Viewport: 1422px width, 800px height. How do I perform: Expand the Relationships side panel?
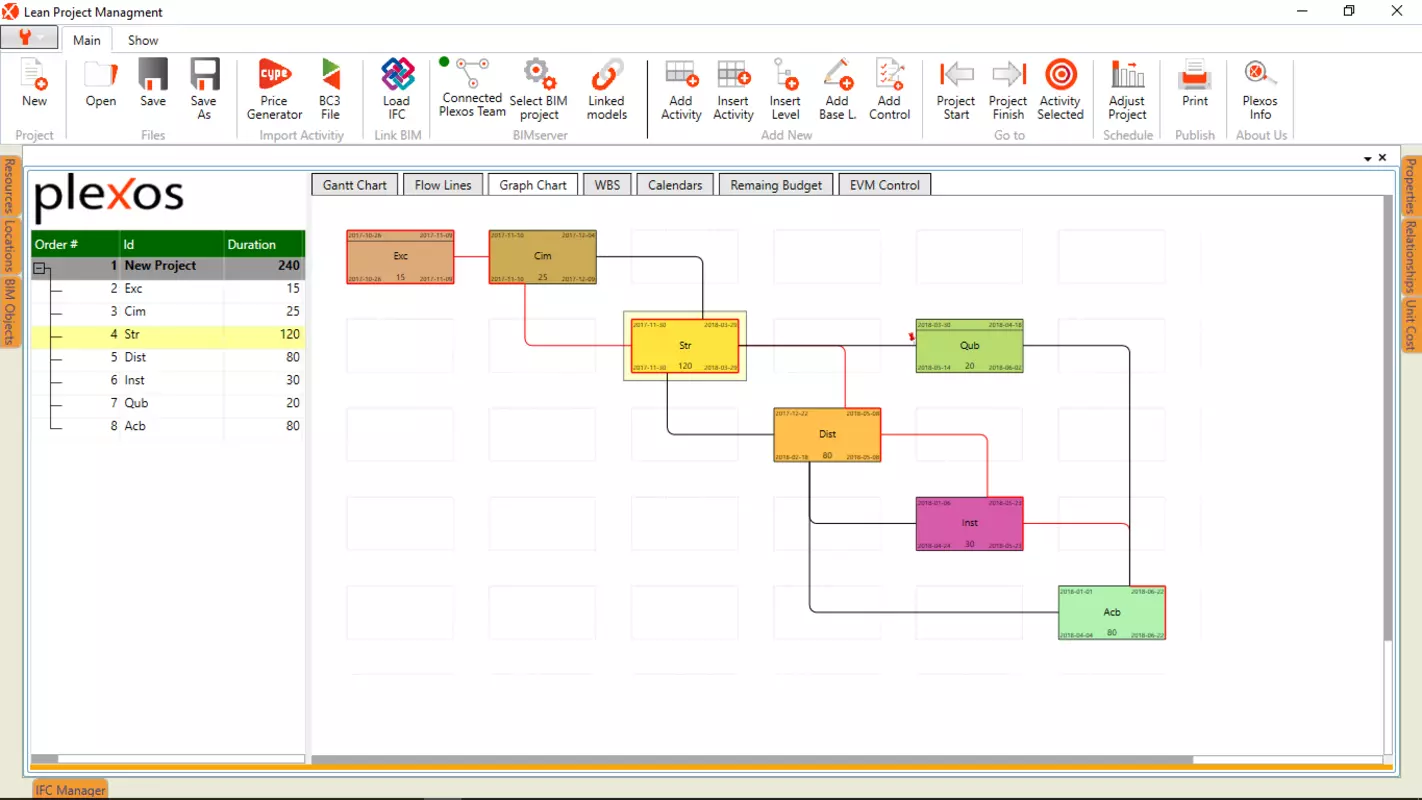pyautogui.click(x=1411, y=257)
